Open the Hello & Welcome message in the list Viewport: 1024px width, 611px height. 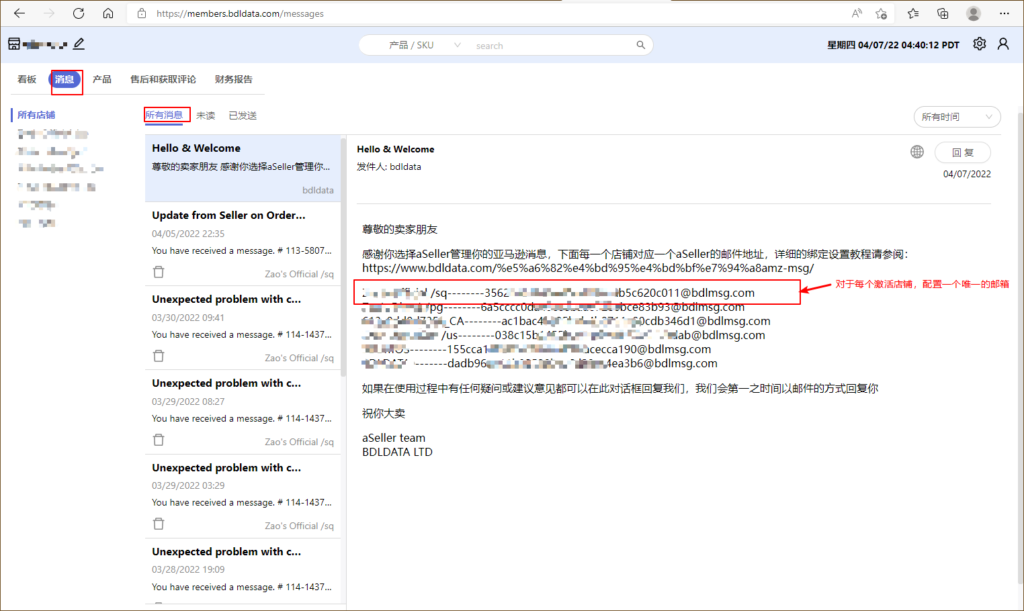242,168
